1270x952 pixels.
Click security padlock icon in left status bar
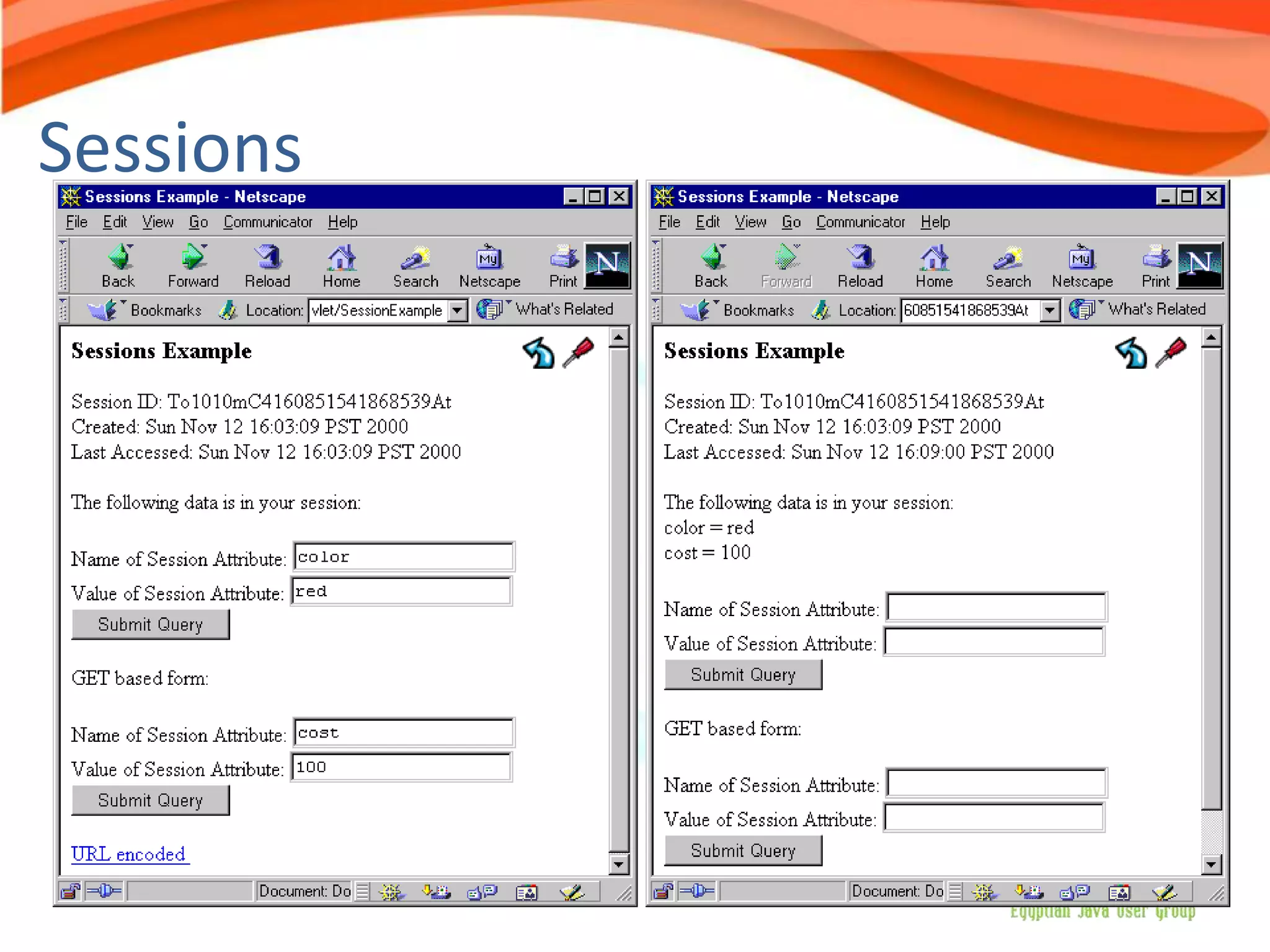click(x=70, y=891)
